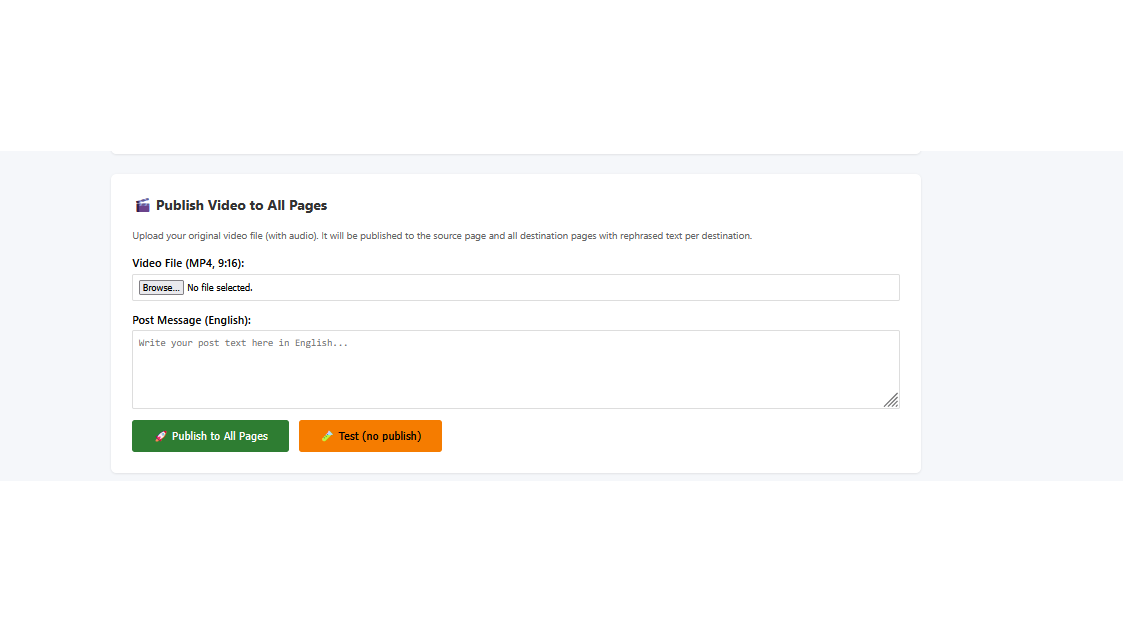Click the "No file selected." text
This screenshot has height=632, width=1123.
point(220,287)
